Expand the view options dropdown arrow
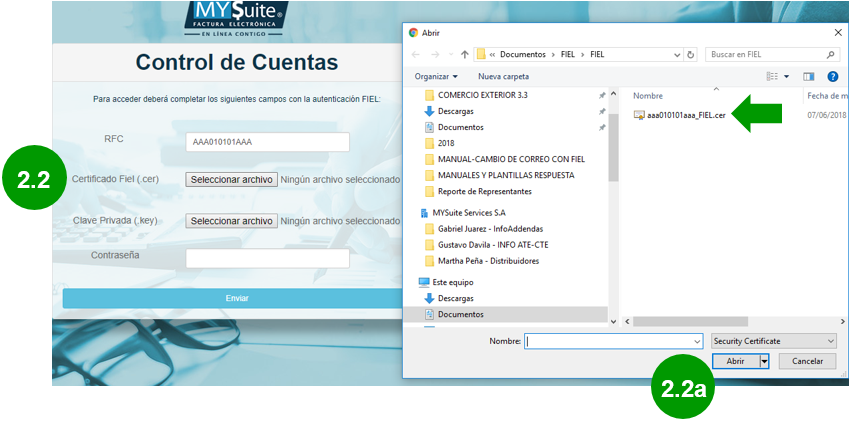 pyautogui.click(x=787, y=77)
